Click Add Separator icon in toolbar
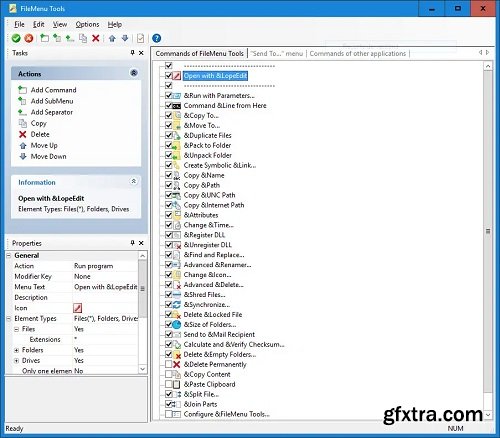The image size is (500, 438). [70, 38]
